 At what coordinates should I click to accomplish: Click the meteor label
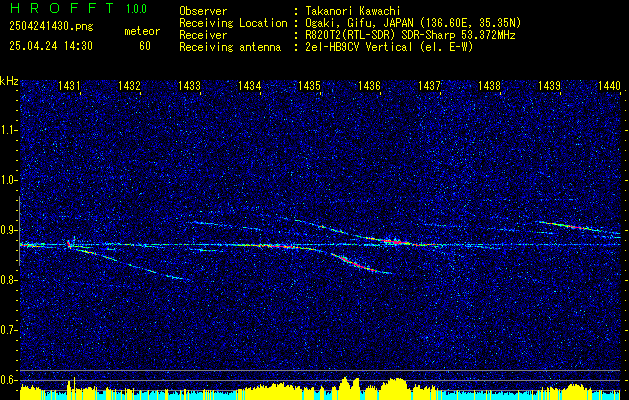pos(142,31)
